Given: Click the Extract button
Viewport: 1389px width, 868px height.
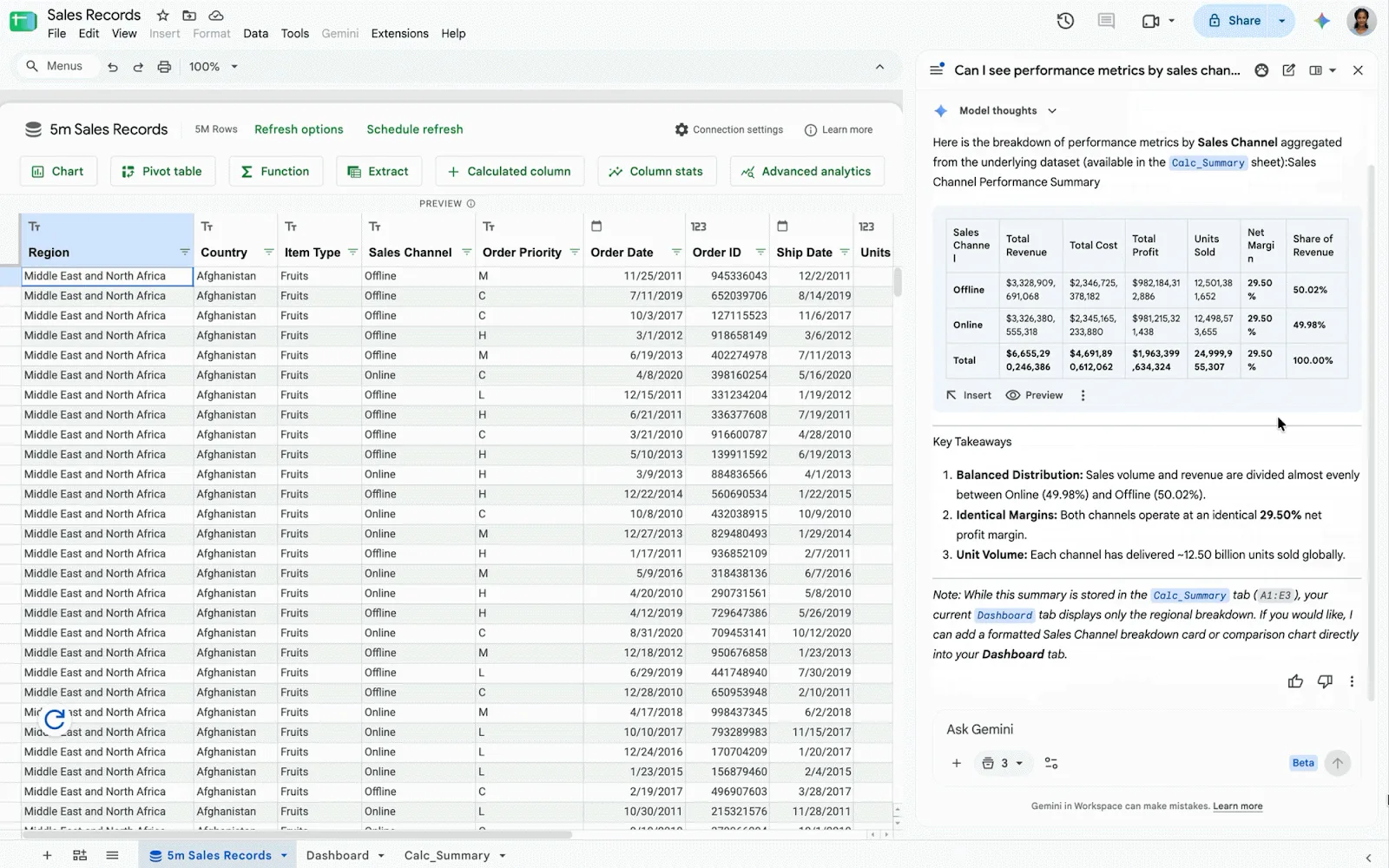Looking at the screenshot, I should [x=379, y=171].
